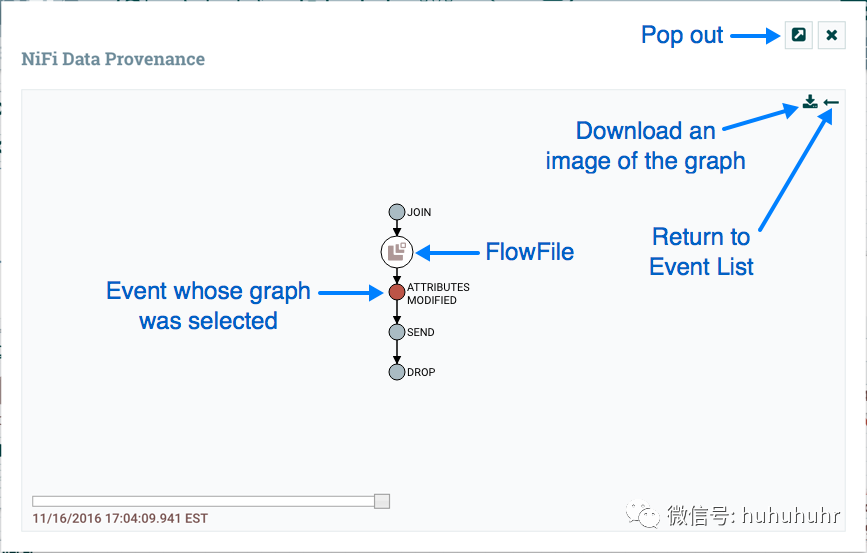The height and width of the screenshot is (553, 867).
Task: Click the SEND text label
Action: (421, 332)
